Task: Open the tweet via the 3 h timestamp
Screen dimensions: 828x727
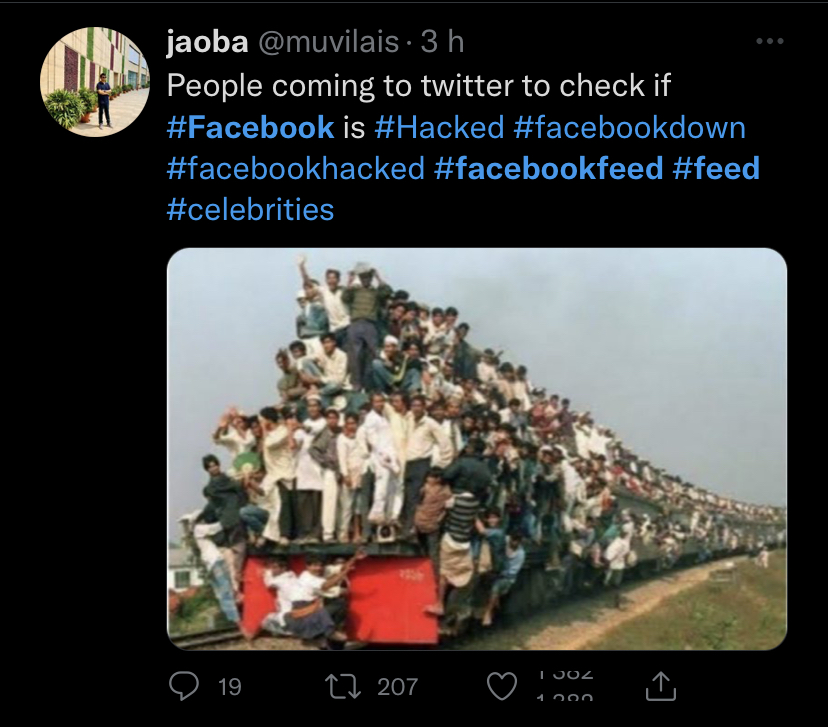Action: (x=442, y=42)
